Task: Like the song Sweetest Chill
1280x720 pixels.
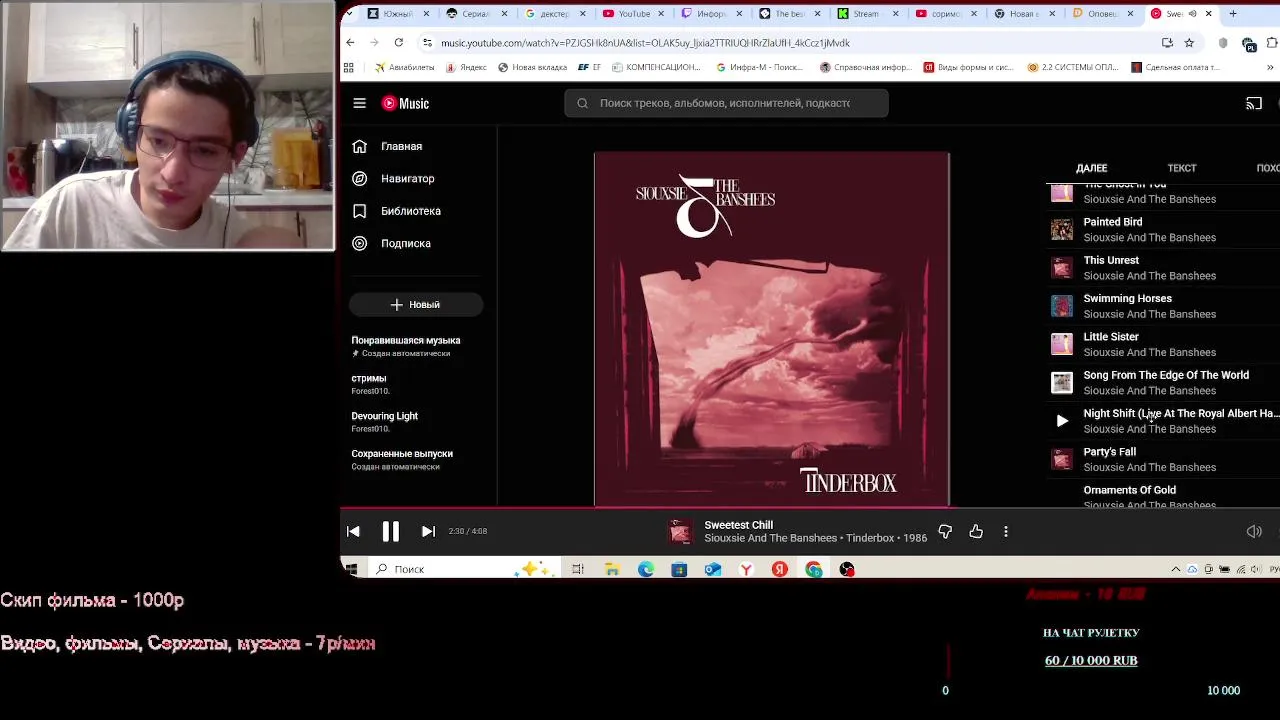Action: (x=976, y=532)
